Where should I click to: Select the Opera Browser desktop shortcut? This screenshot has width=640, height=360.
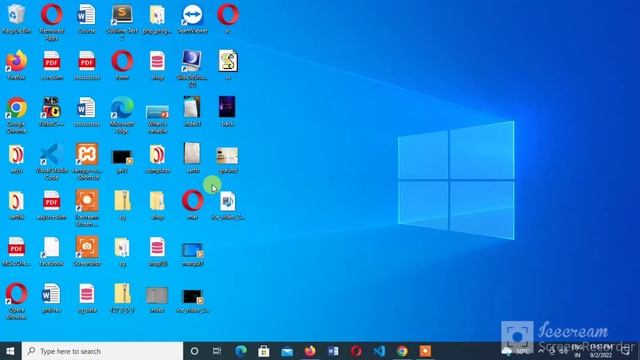16,301
